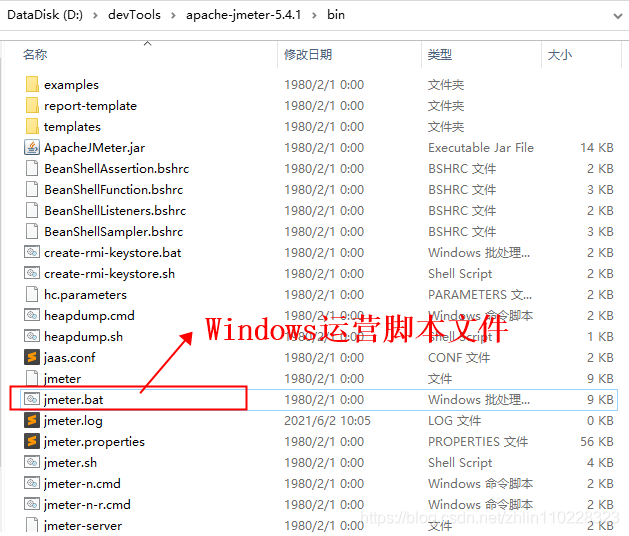The width and height of the screenshot is (629, 536).
Task: Click the jmeter-server file icon
Action: (32, 525)
